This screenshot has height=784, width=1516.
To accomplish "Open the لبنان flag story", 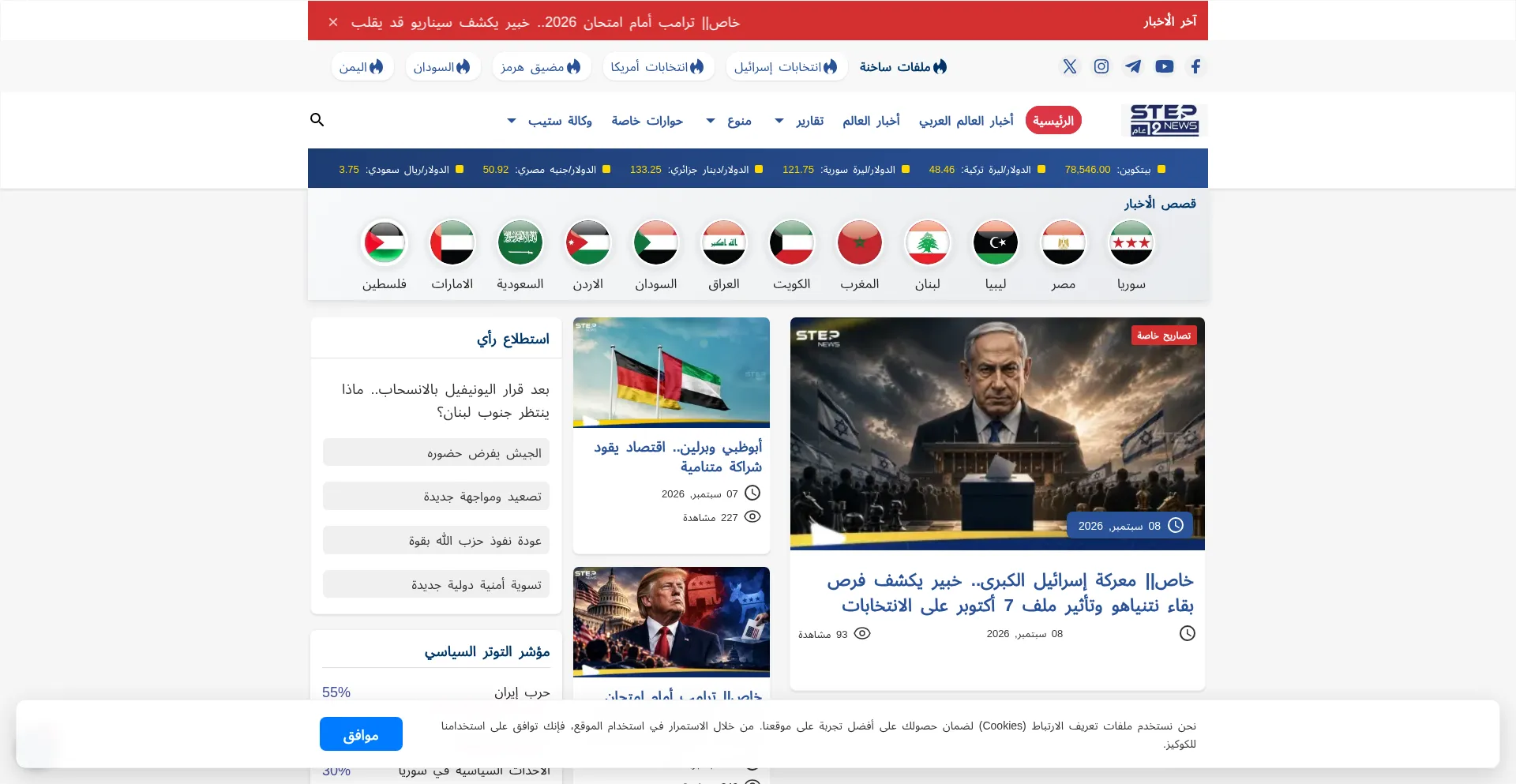I will coord(928,242).
